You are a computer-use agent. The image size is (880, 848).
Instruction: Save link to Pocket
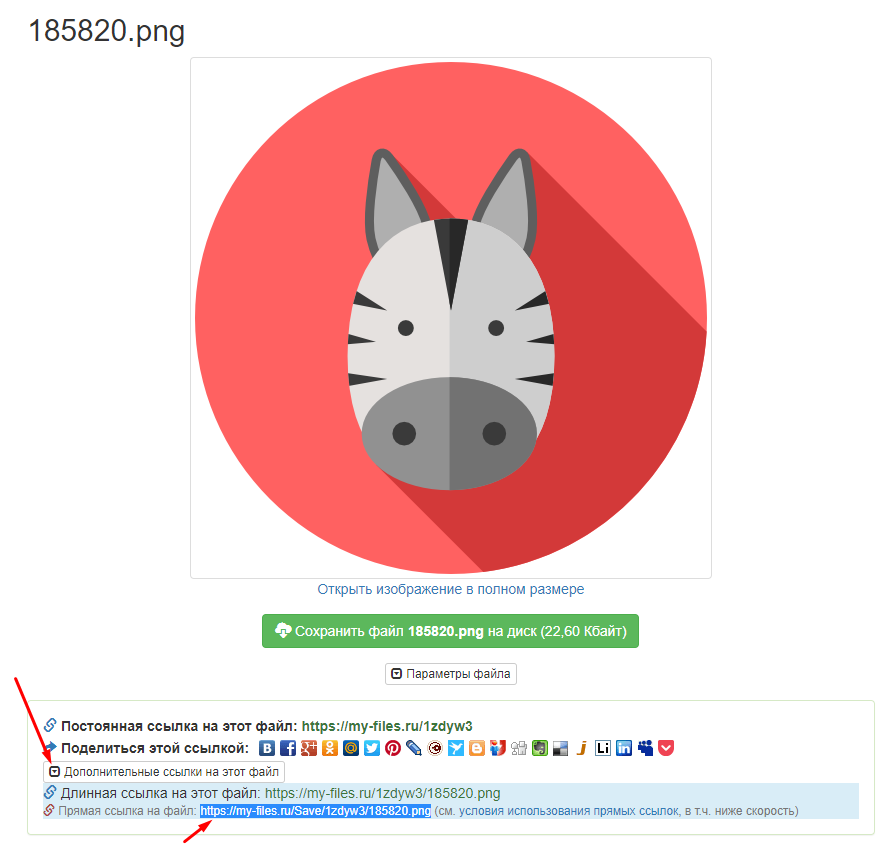(666, 748)
